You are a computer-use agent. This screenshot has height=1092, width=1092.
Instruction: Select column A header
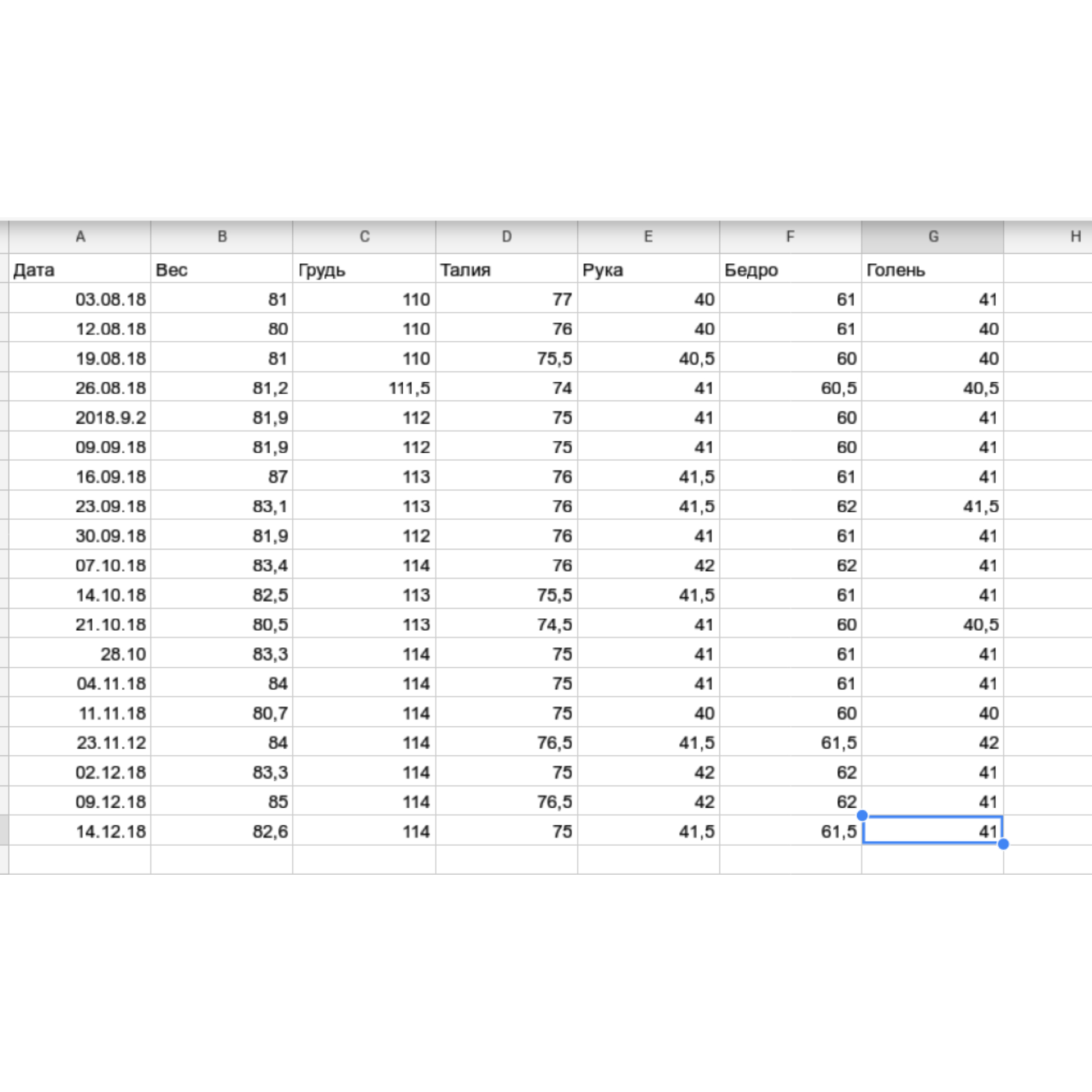(x=80, y=237)
